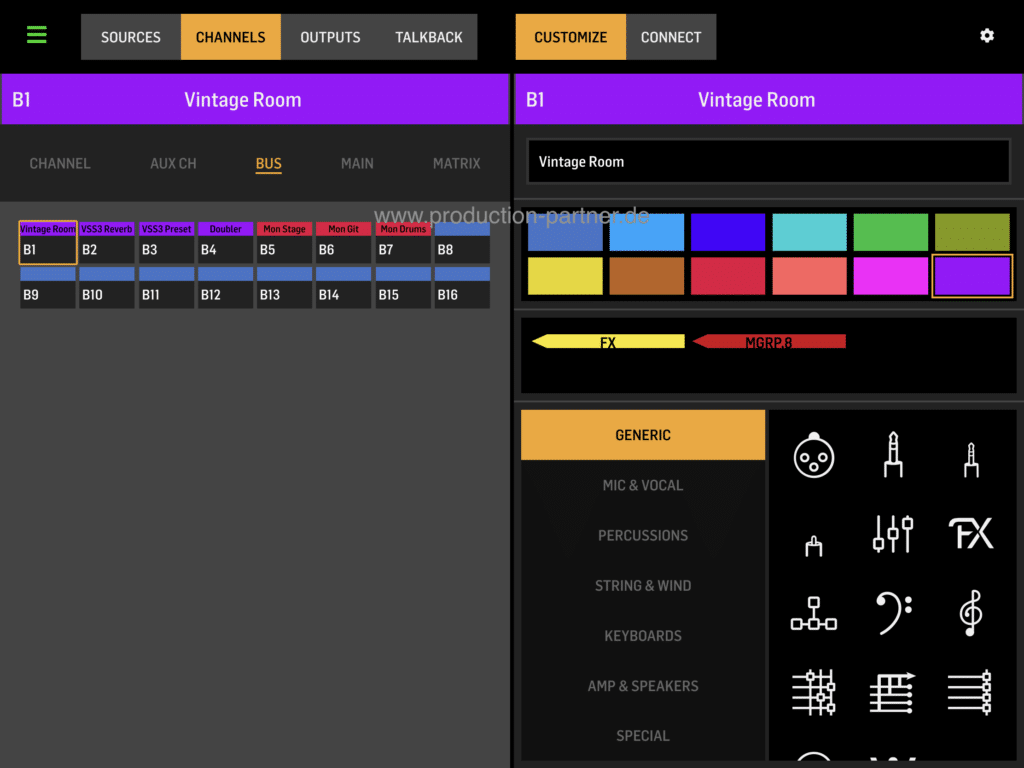
Task: Go to the CONNECT tab
Action: click(670, 37)
